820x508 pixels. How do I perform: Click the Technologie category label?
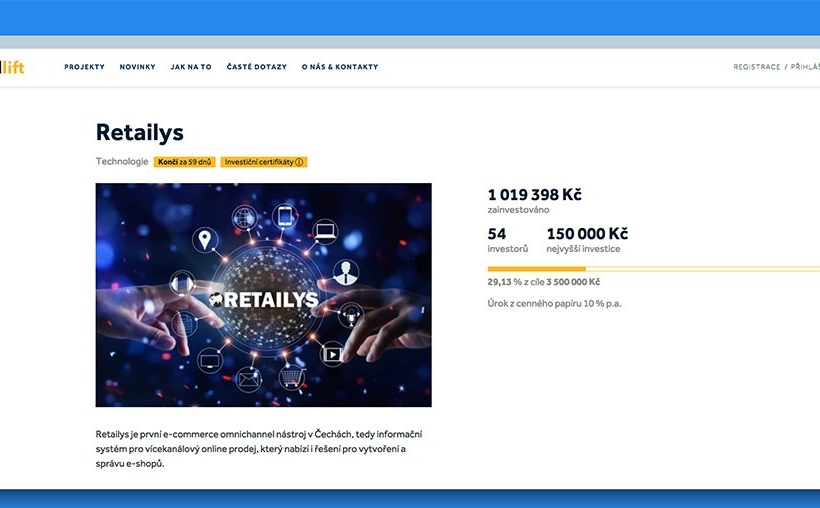click(122, 162)
